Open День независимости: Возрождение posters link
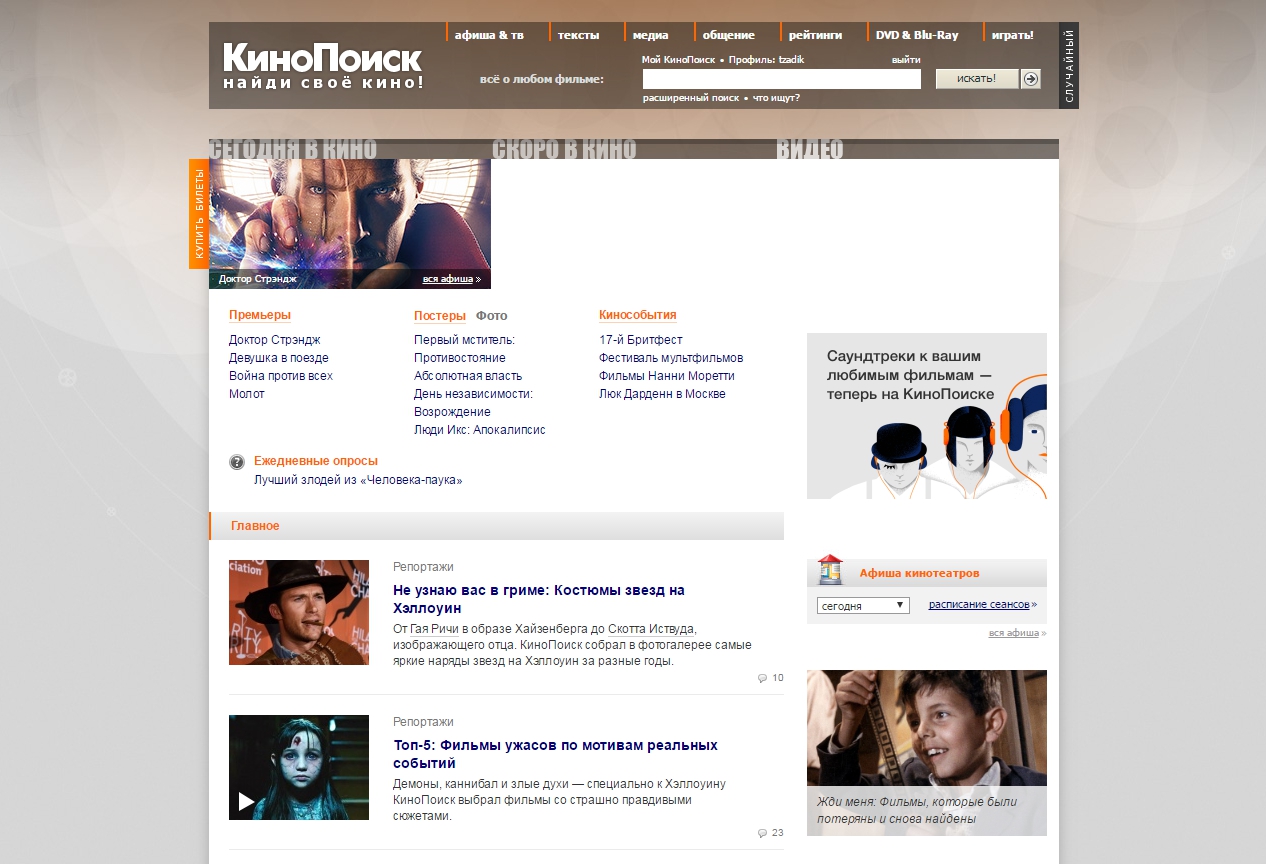Image resolution: width=1266 pixels, height=864 pixels. pyautogui.click(x=473, y=403)
